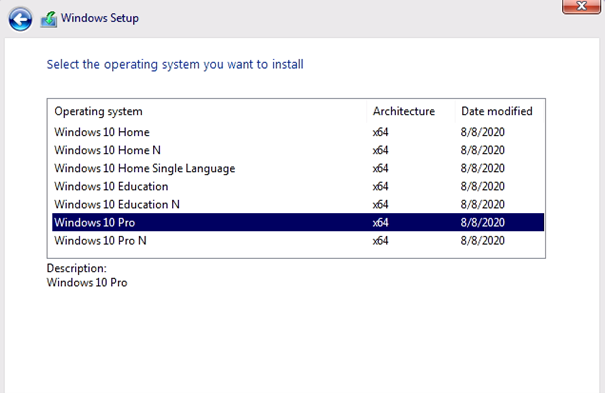This screenshot has width=605, height=393.
Task: Click the Operating system column header
Action: point(209,111)
